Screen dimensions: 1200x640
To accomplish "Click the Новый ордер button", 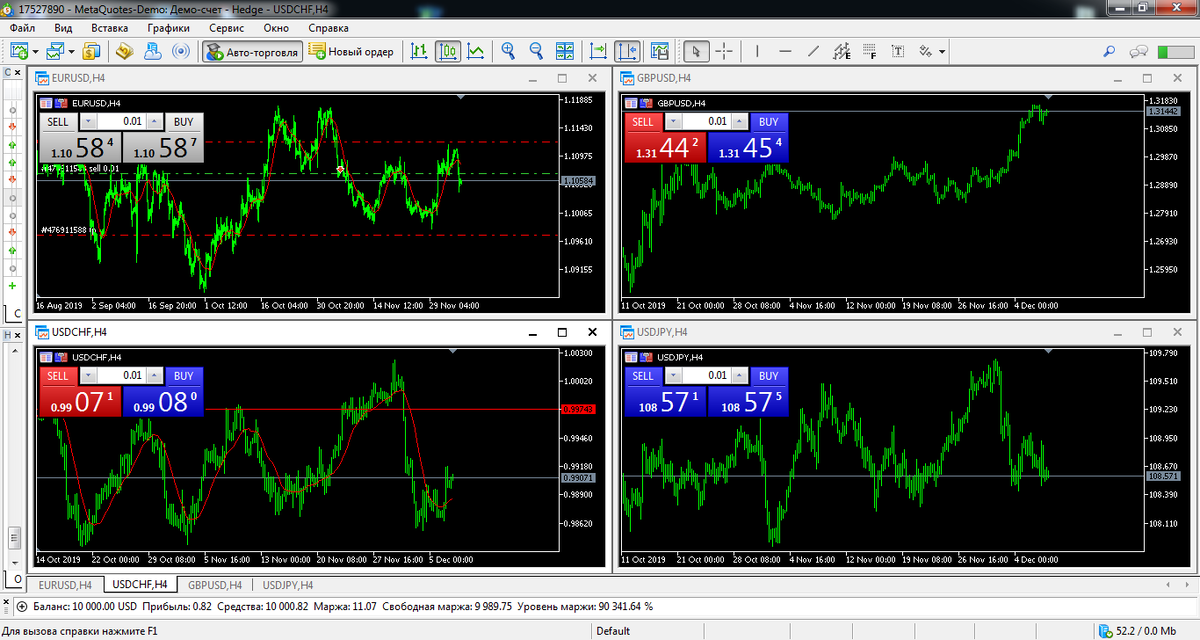I will pyautogui.click(x=351, y=51).
